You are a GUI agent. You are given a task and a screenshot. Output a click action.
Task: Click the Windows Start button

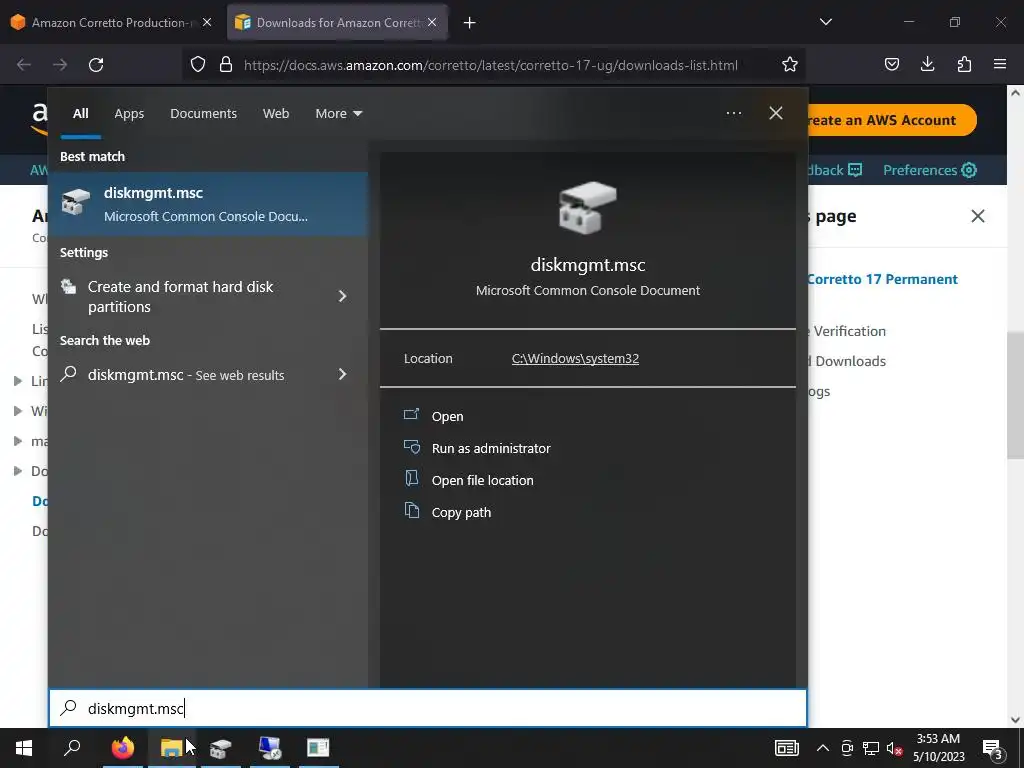pos(24,748)
